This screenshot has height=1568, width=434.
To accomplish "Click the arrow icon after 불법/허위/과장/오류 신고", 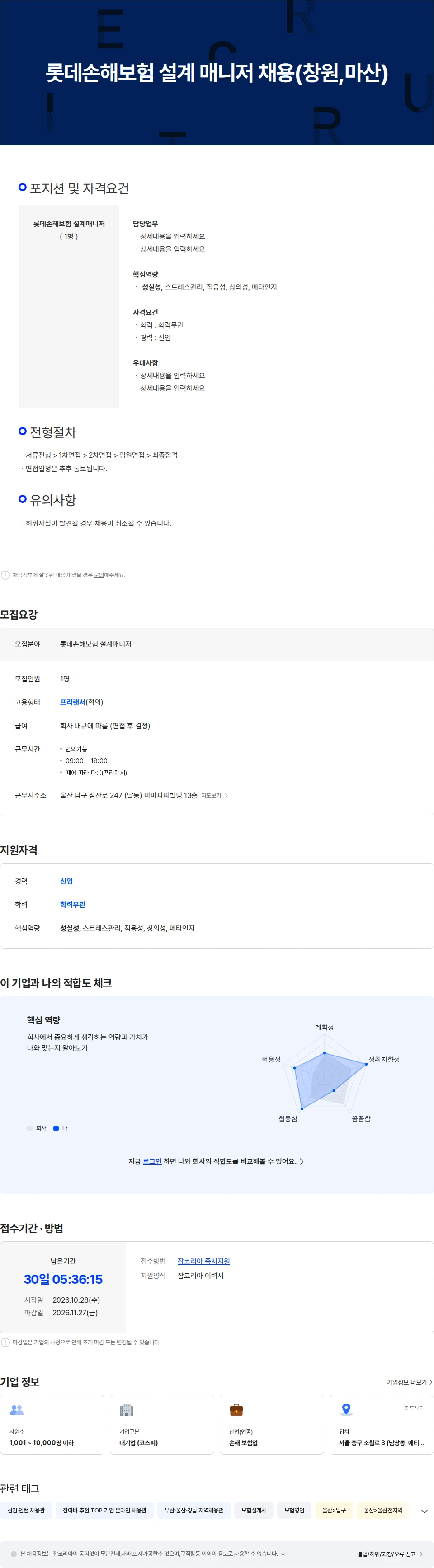I will (421, 1554).
